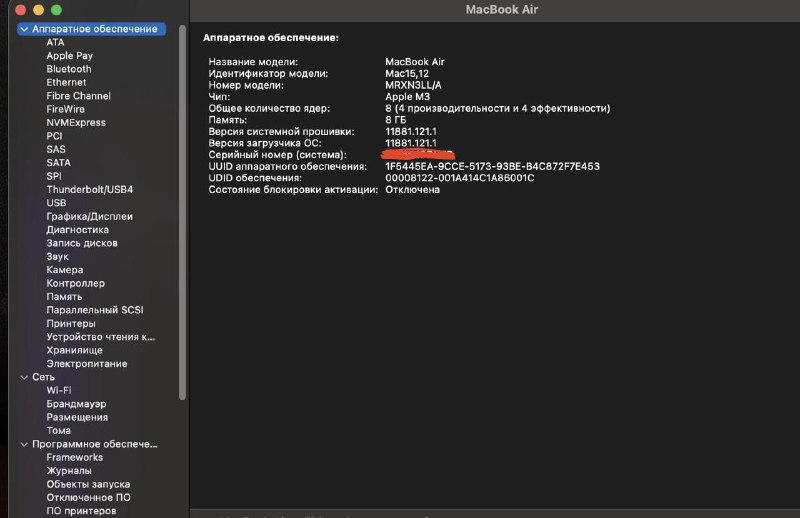Select Устройство чтения к... entry
Viewport: 800px width, 518px height.
click(101, 337)
